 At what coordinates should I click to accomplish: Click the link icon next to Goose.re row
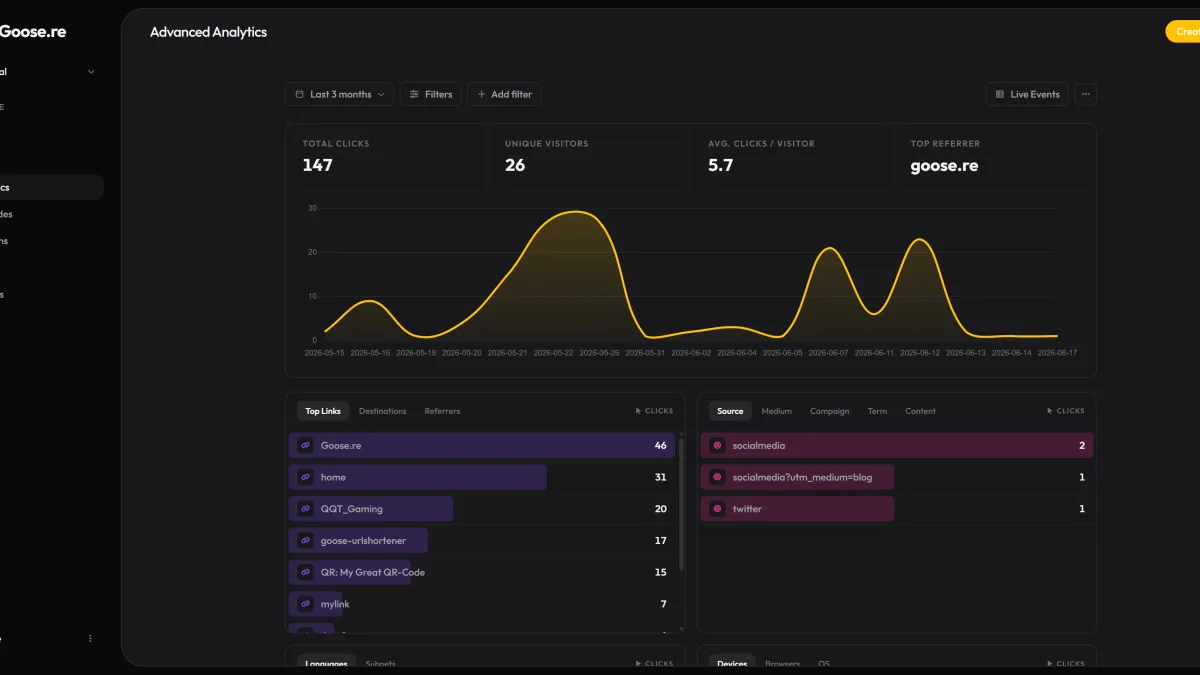[x=306, y=445]
